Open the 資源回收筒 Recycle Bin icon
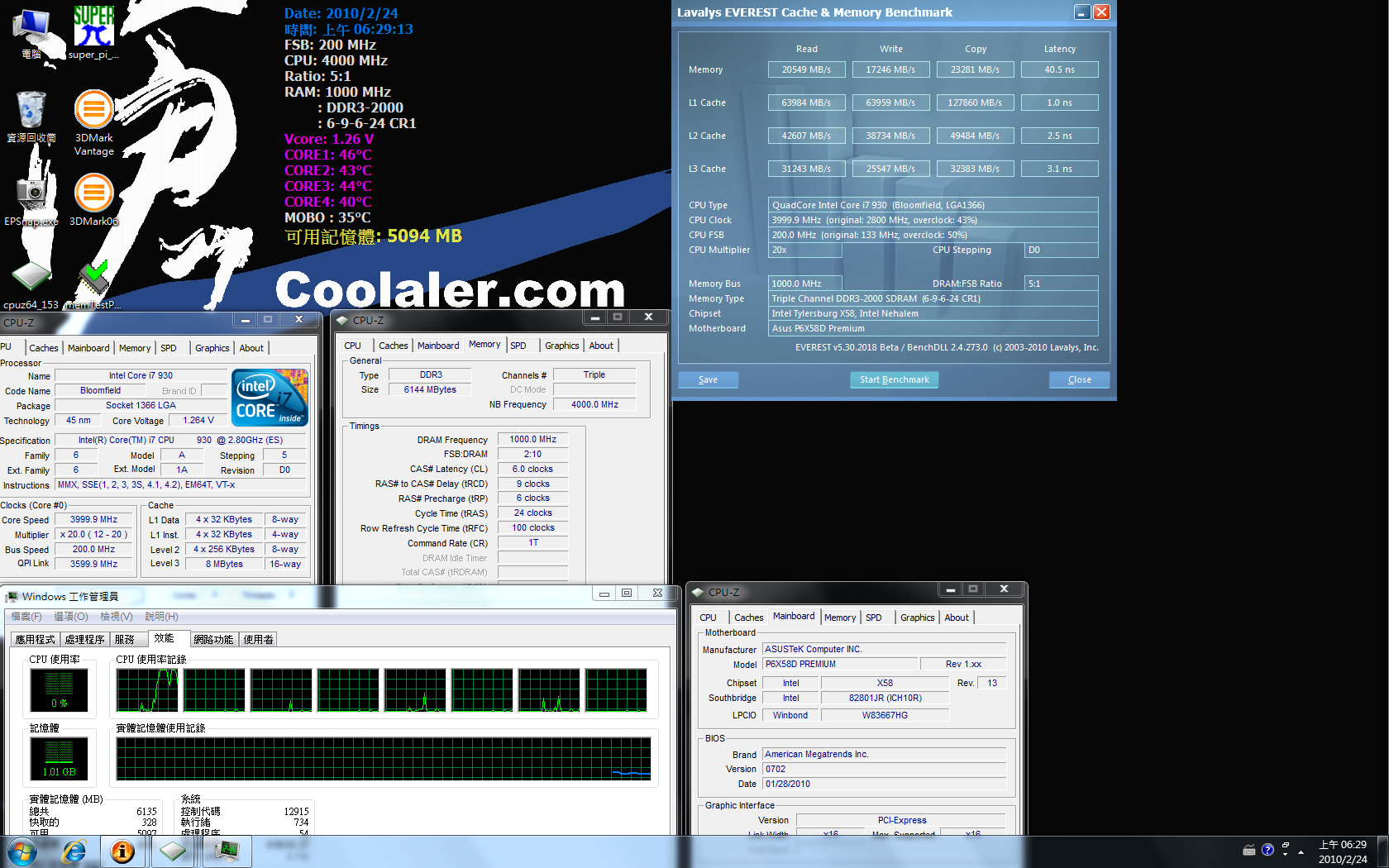The width and height of the screenshot is (1389, 868). [31, 117]
